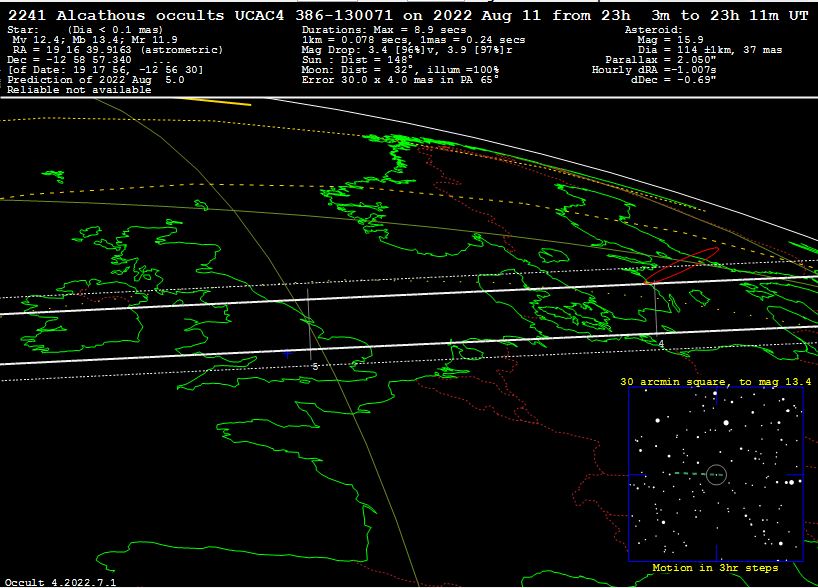Image resolution: width=818 pixels, height=588 pixels.
Task: Click the 'Moon: Dist = 32°' line
Action: [400, 70]
